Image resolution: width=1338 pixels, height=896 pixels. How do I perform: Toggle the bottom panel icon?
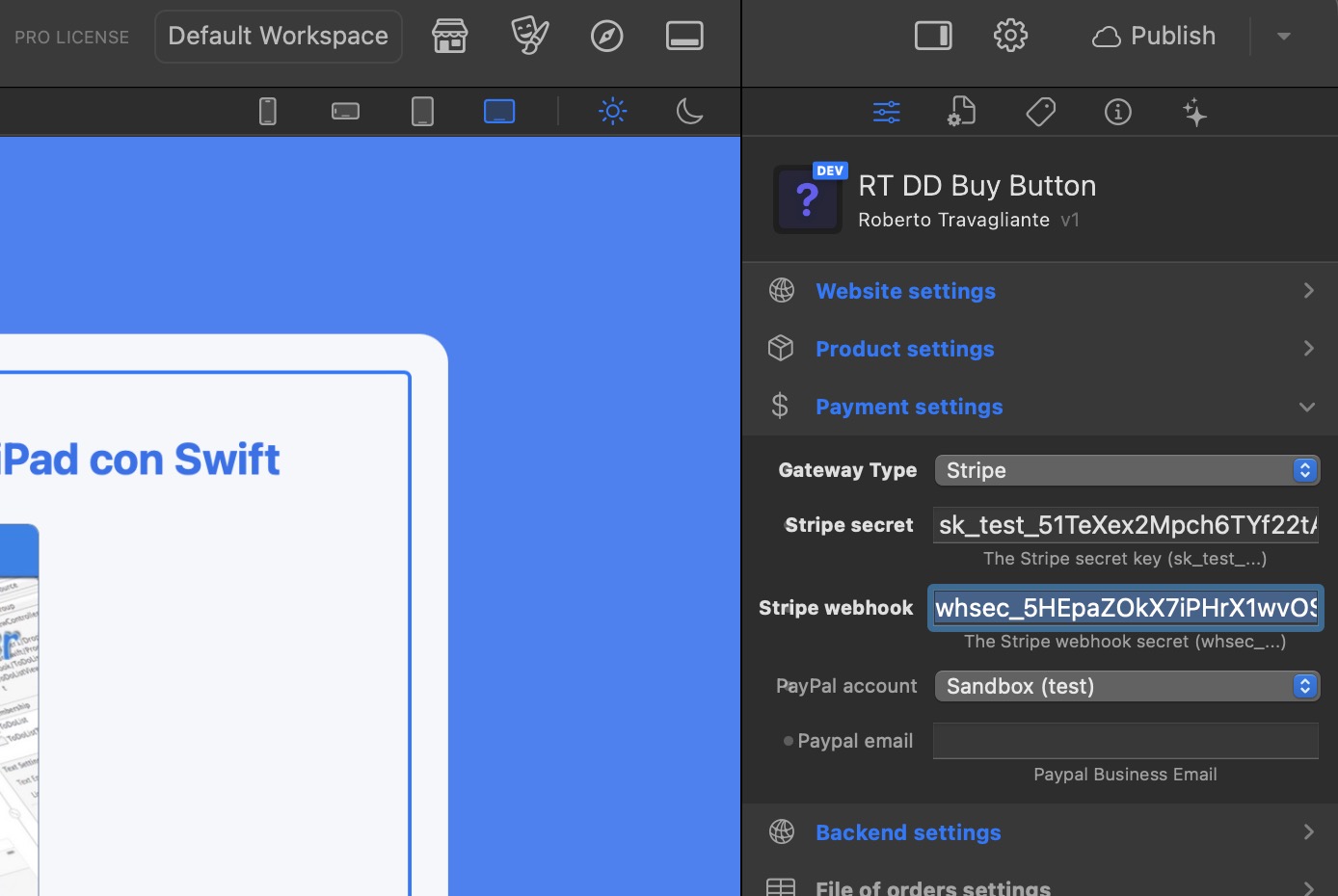tap(684, 37)
